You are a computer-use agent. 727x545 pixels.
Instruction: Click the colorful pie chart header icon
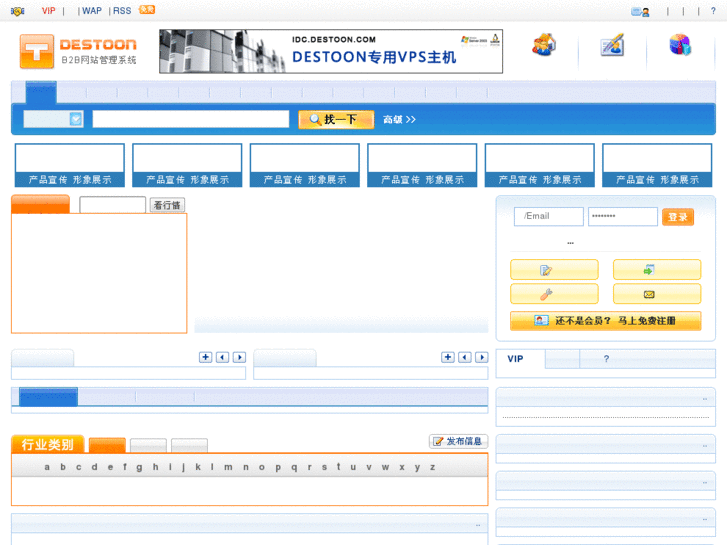(x=680, y=45)
